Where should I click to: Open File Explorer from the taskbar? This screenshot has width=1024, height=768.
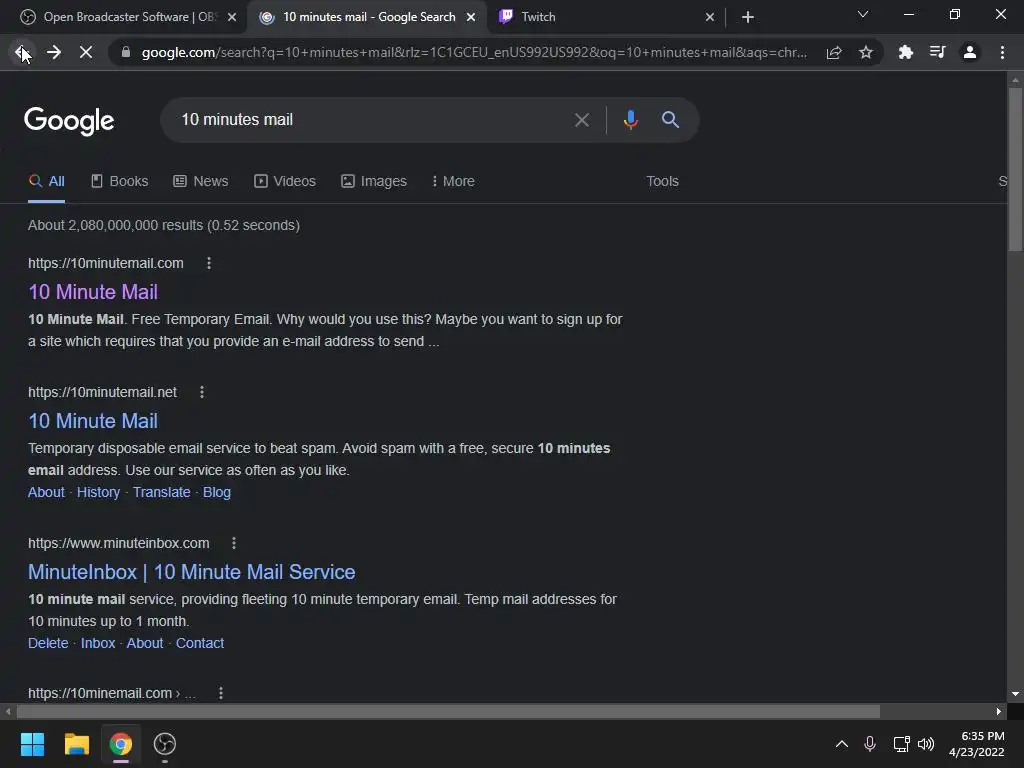coord(76,744)
